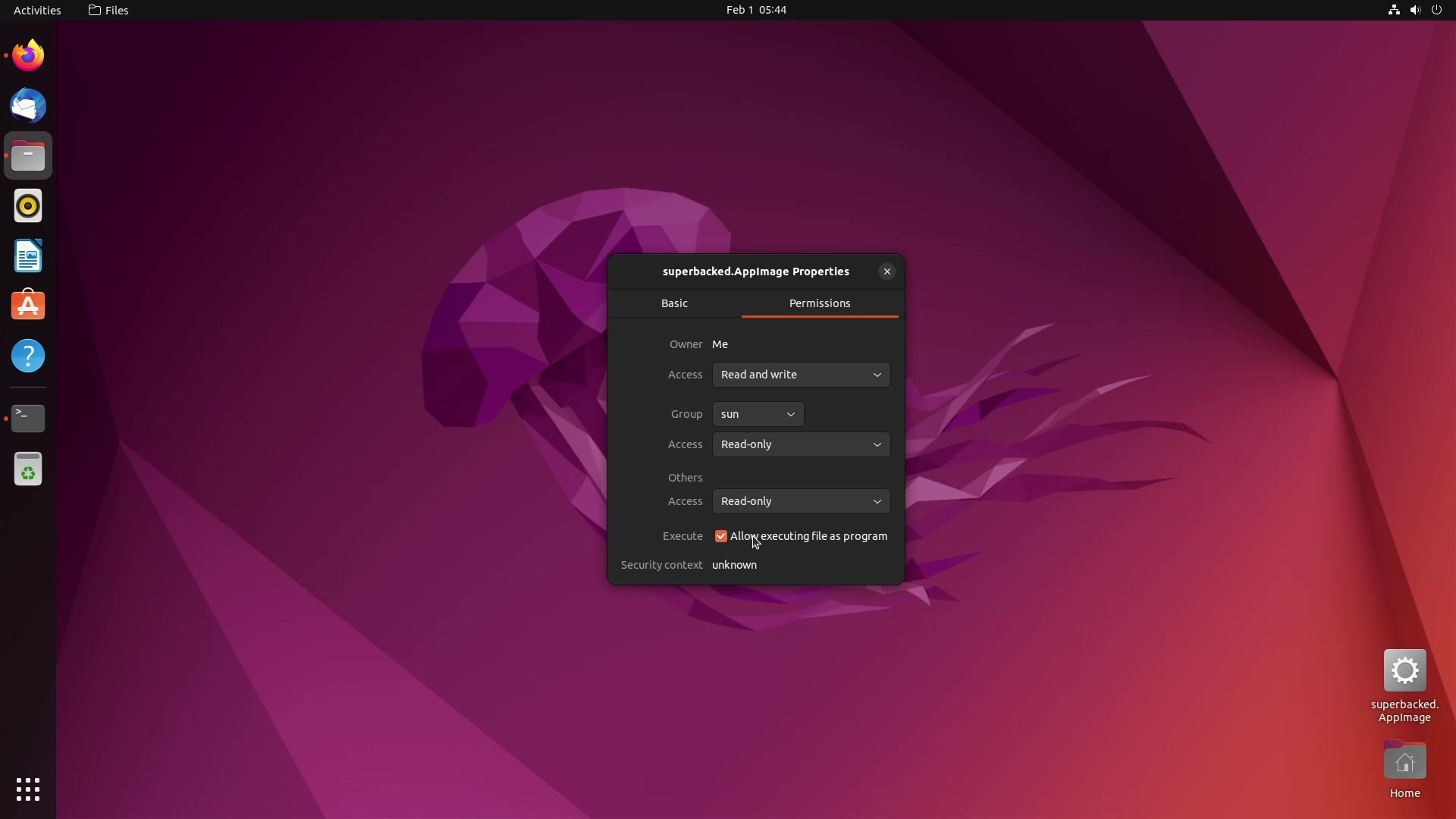Image resolution: width=1456 pixels, height=819 pixels.
Task: Click the Help support icon in dock
Action: point(27,355)
